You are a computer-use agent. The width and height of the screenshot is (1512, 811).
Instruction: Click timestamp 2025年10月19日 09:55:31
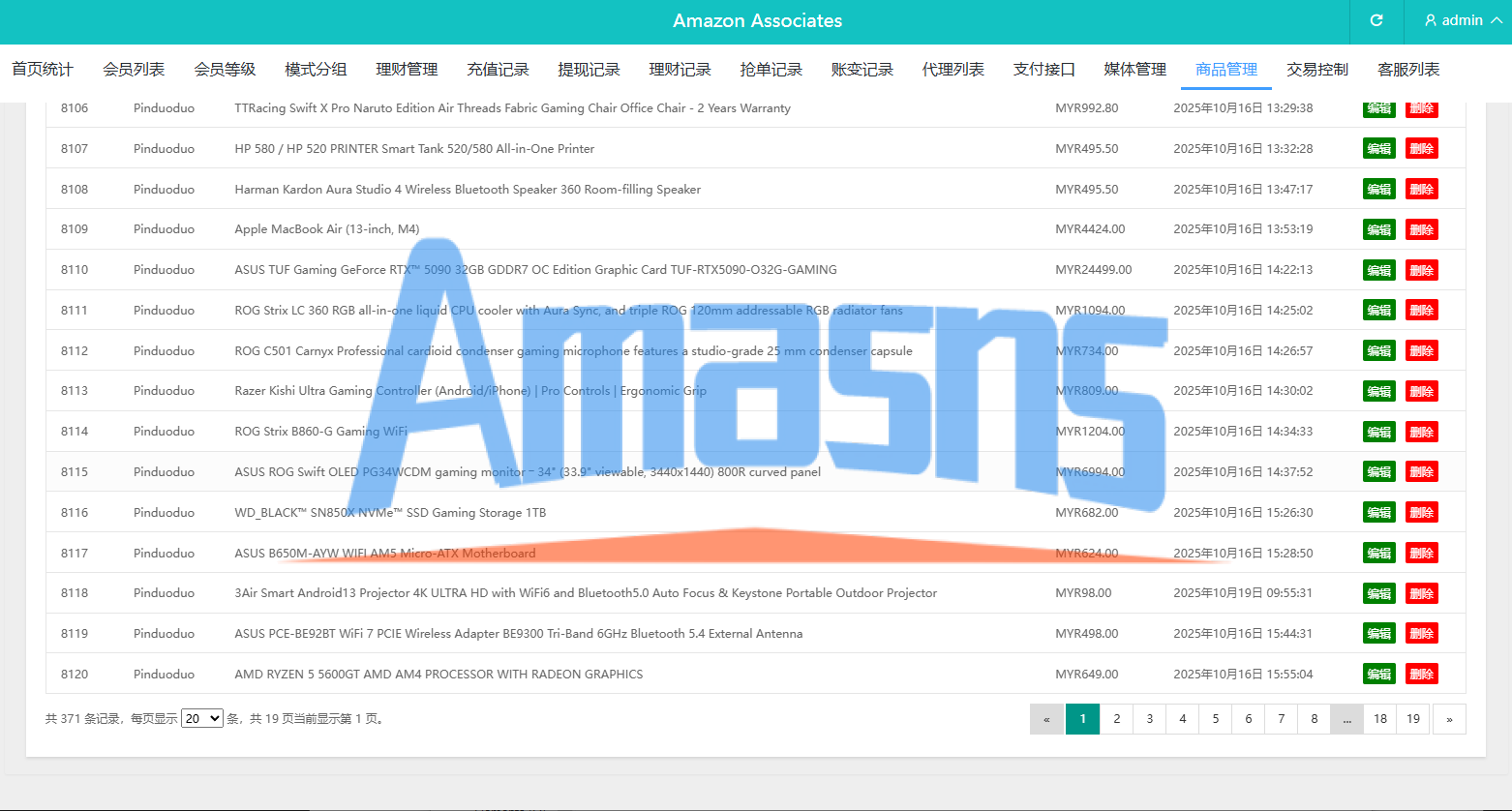tap(1243, 593)
